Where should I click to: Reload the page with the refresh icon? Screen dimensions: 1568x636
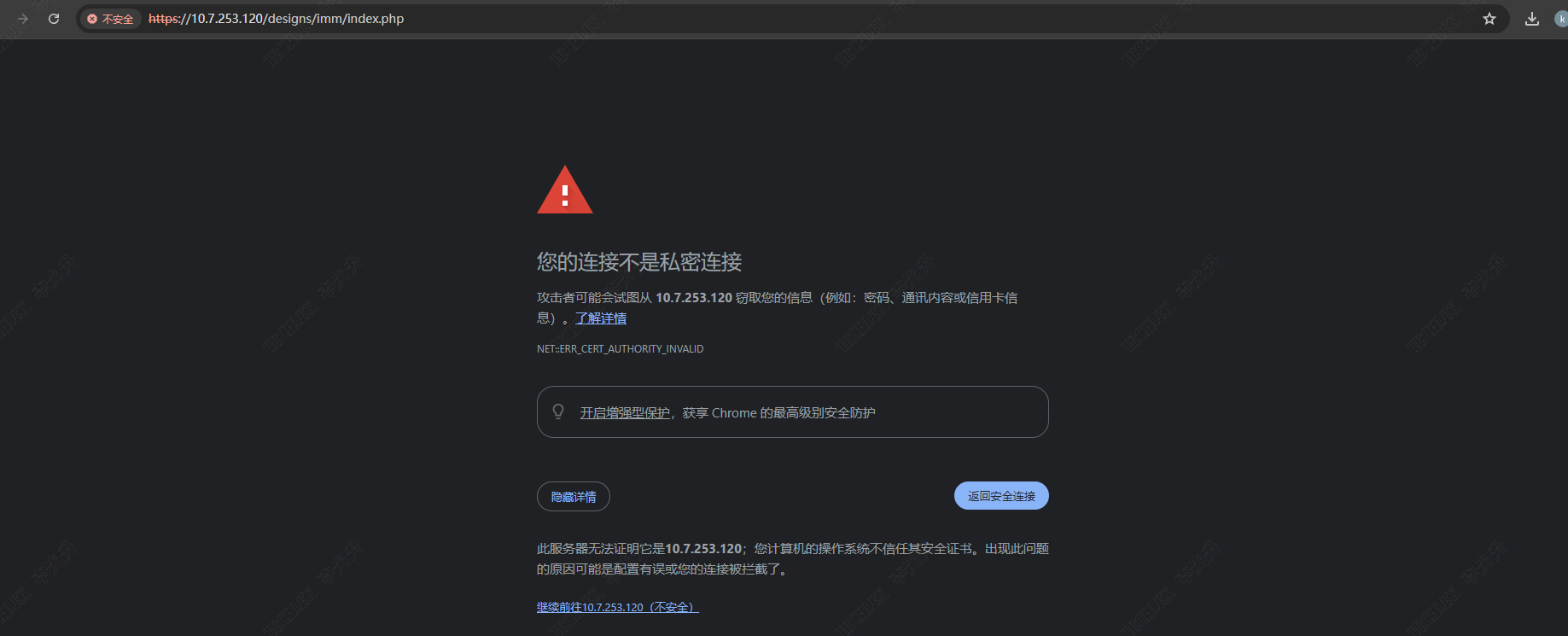pyautogui.click(x=54, y=19)
